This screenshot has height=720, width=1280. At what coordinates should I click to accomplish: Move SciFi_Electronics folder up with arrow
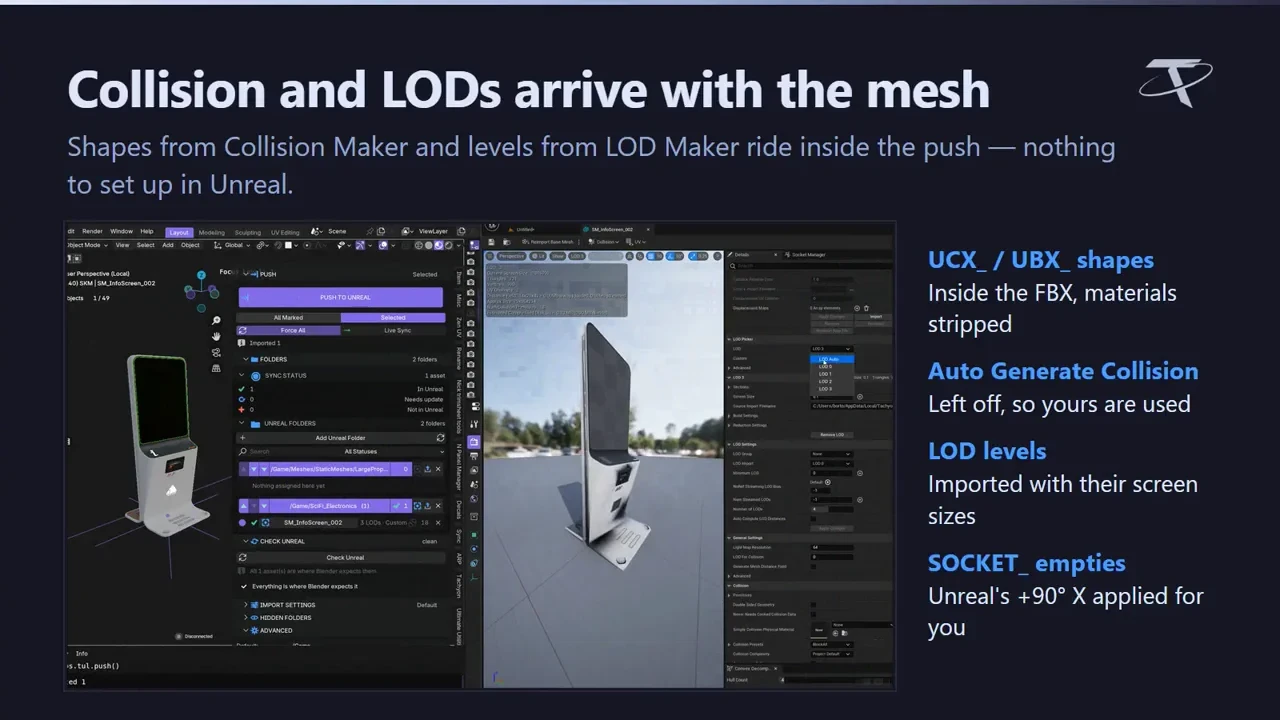click(x=243, y=506)
